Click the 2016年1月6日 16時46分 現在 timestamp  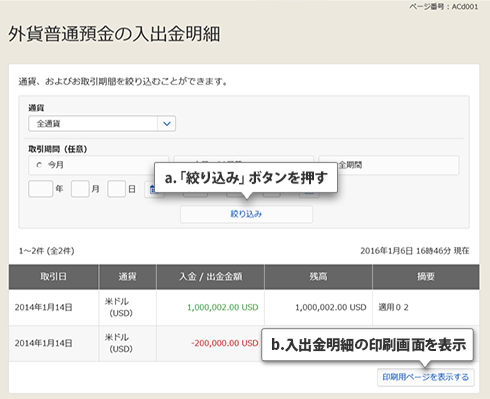(x=415, y=251)
